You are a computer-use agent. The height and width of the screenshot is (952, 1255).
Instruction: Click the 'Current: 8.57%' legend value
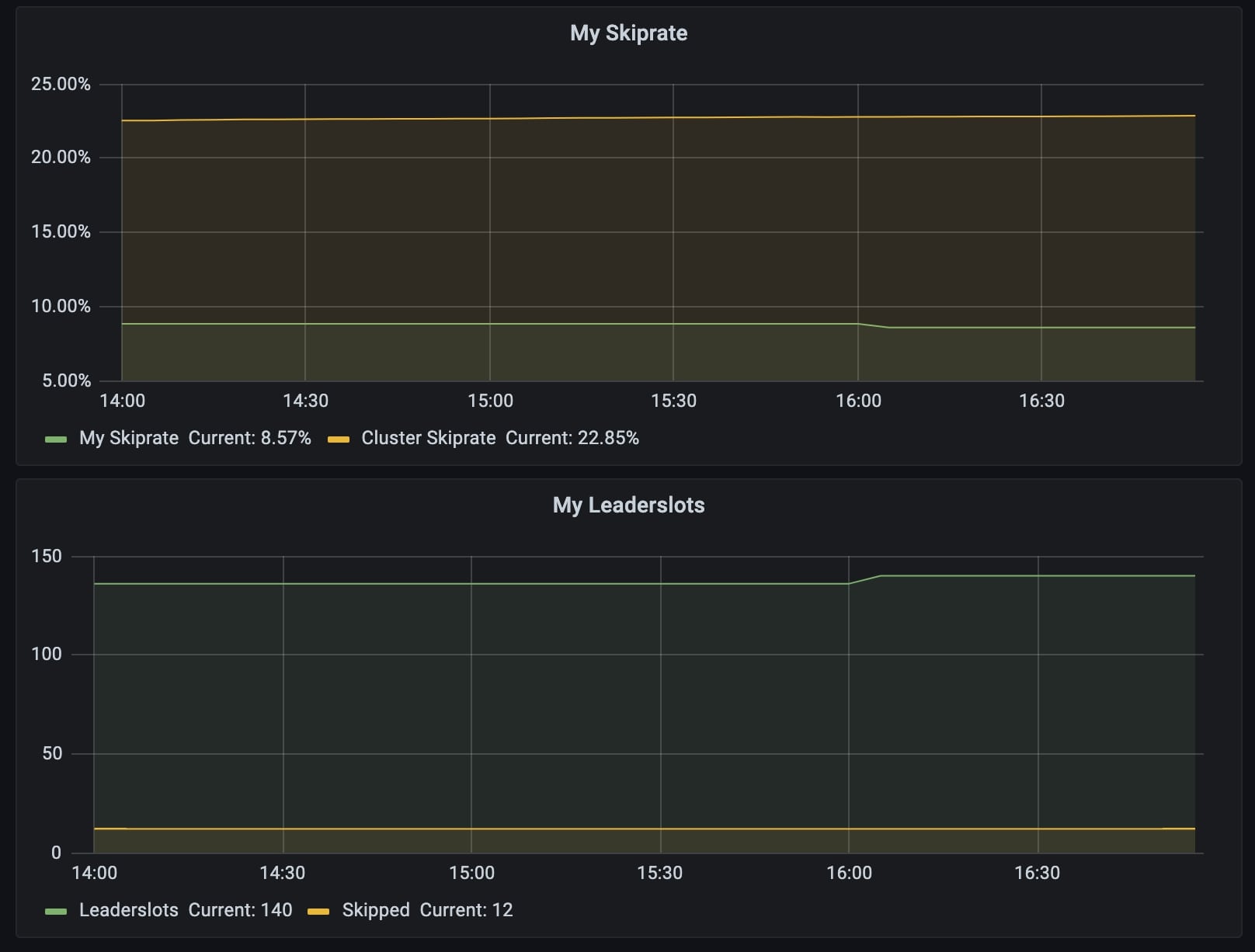(x=249, y=438)
